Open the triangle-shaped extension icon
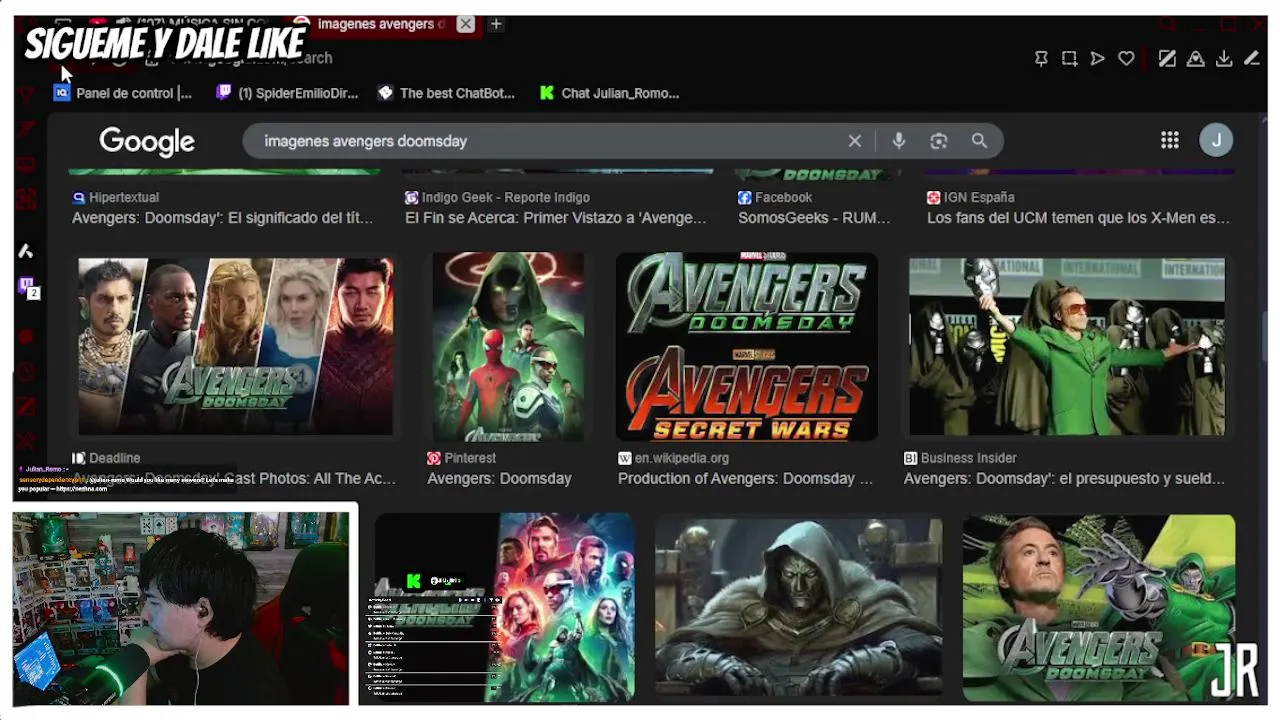Viewport: 1280px width, 720px height. tap(1196, 59)
